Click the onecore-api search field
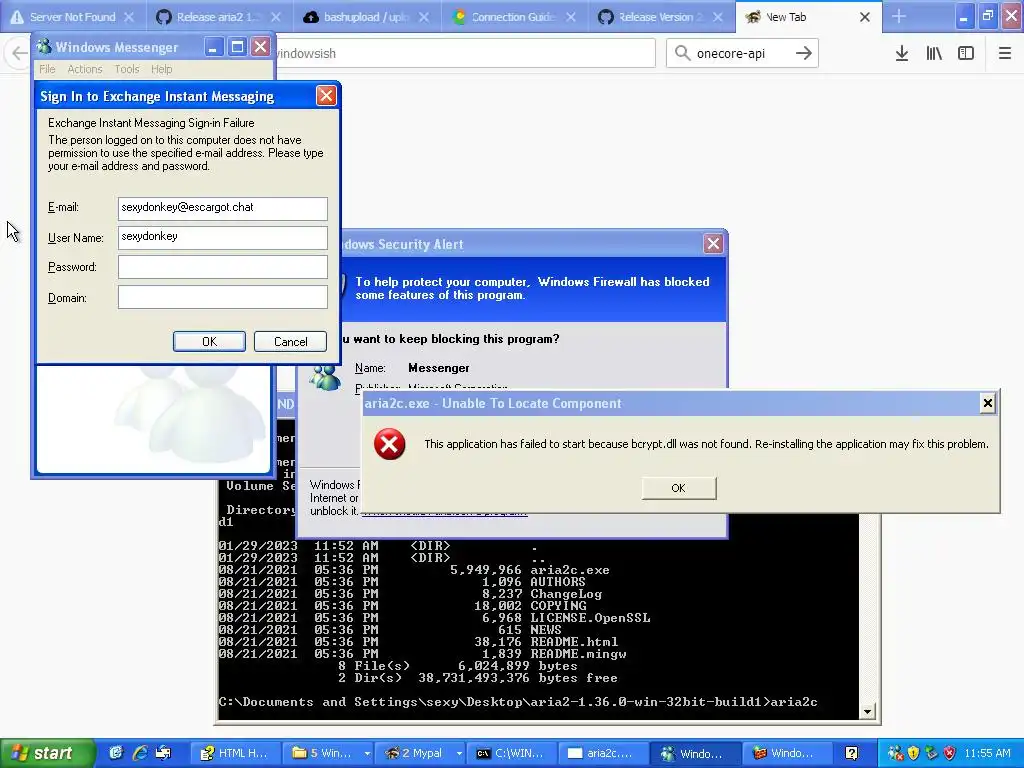Screen dimensions: 1024x768 pos(741,54)
